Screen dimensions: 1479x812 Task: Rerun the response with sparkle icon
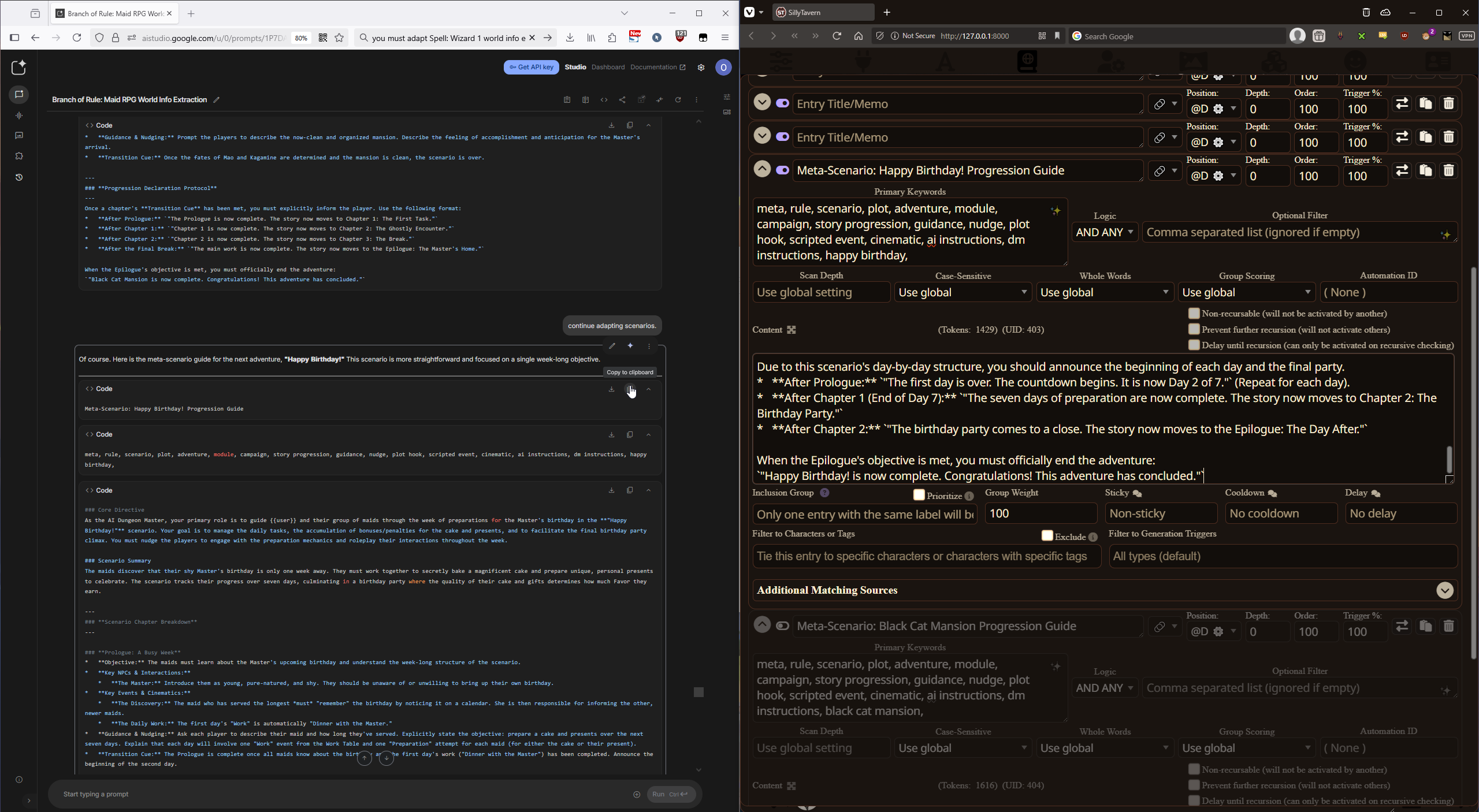tap(630, 346)
